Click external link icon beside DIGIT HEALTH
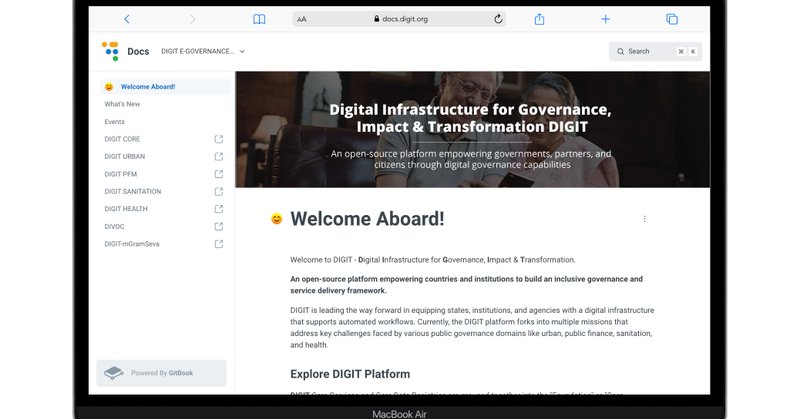Image resolution: width=800 pixels, height=419 pixels. [219, 209]
